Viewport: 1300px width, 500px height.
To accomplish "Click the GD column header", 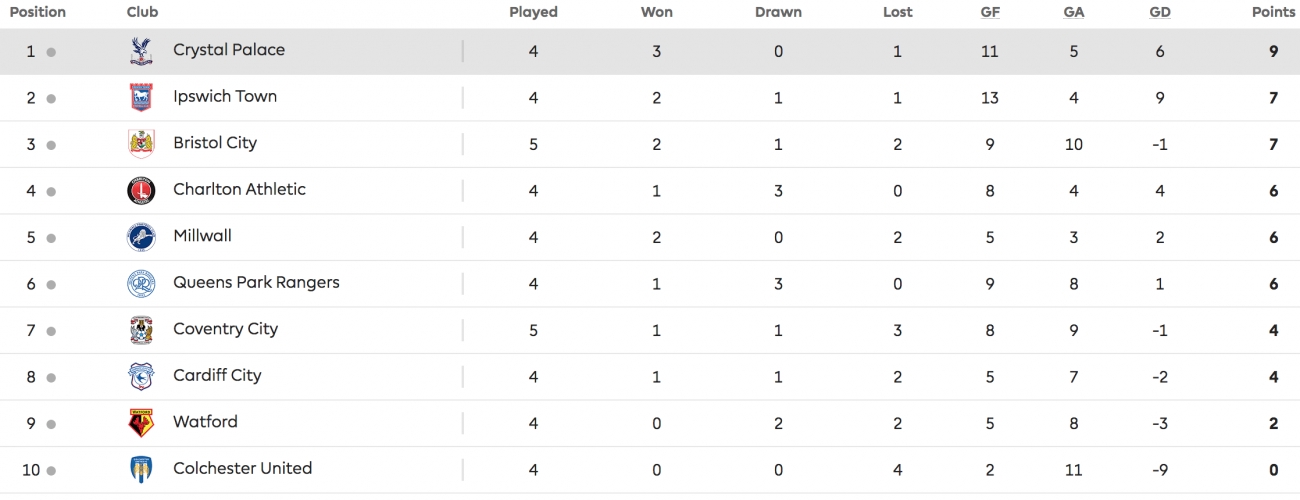I will point(1160,12).
